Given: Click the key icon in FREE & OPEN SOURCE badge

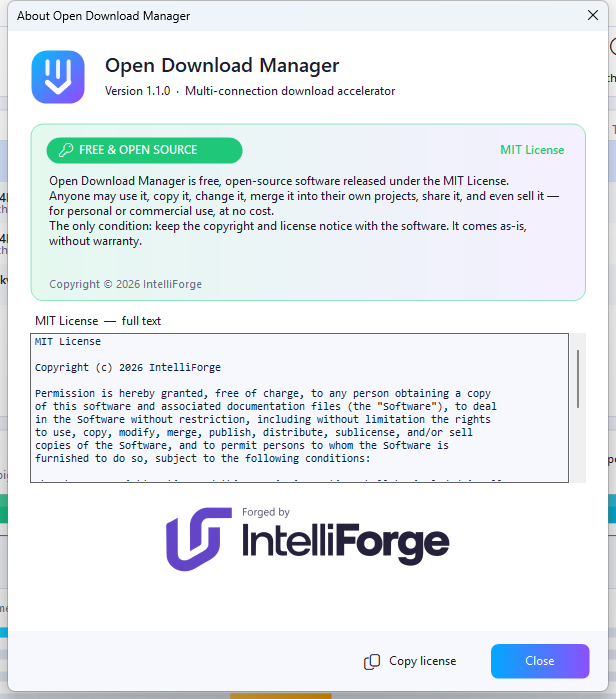Looking at the screenshot, I should point(66,150).
